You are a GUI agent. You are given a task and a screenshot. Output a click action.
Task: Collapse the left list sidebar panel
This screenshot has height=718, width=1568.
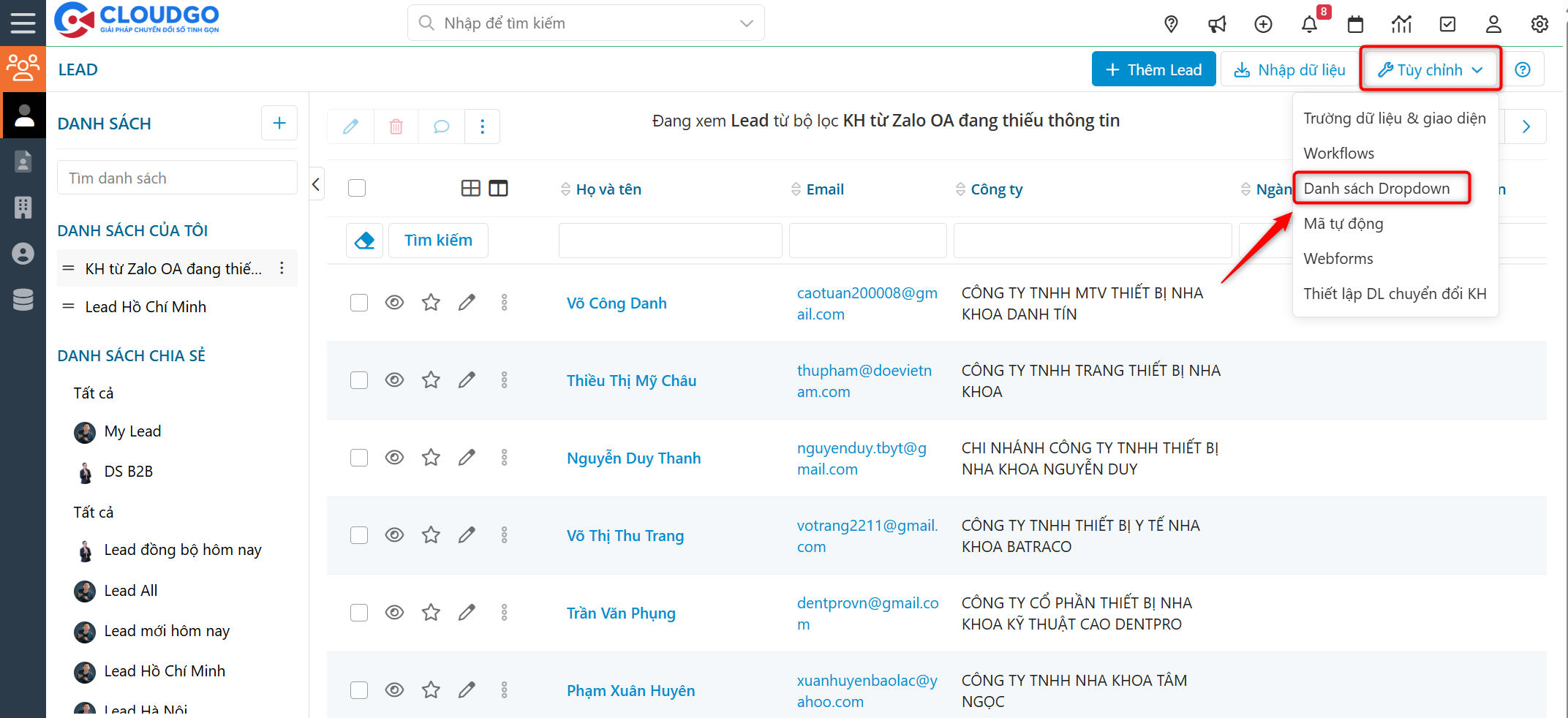click(316, 184)
